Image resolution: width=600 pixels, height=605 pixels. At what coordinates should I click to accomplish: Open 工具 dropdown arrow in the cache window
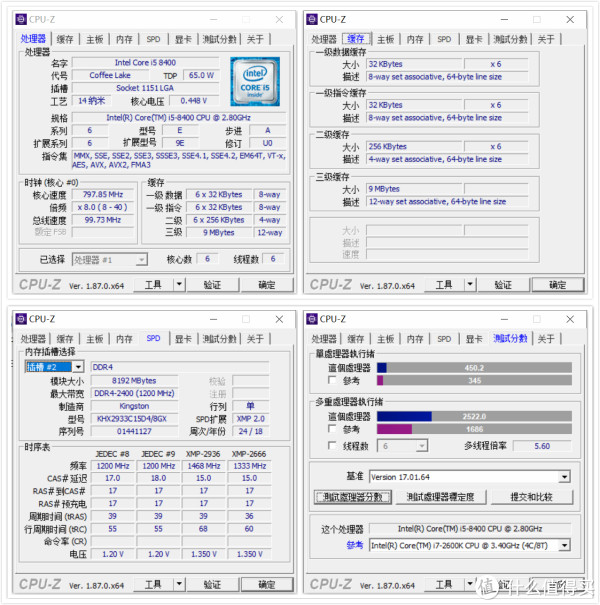coord(470,285)
